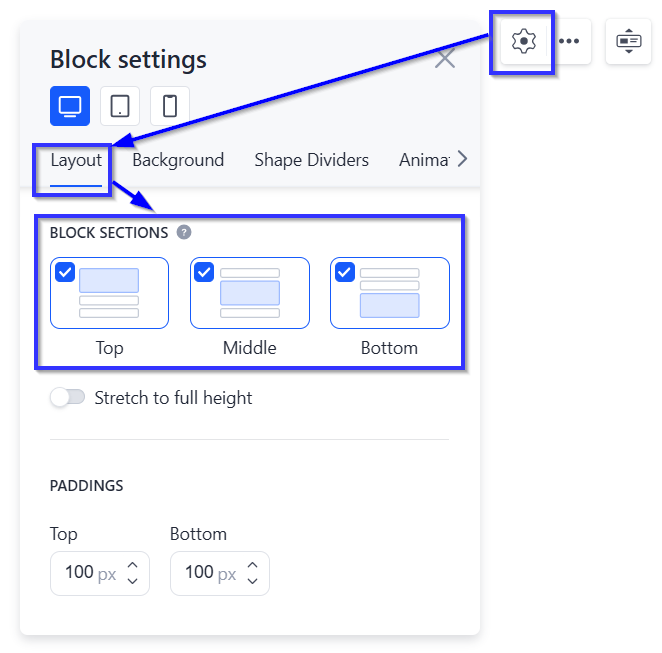The height and width of the screenshot is (653, 662).
Task: Open the Shape Dividers tab
Action: 312,160
